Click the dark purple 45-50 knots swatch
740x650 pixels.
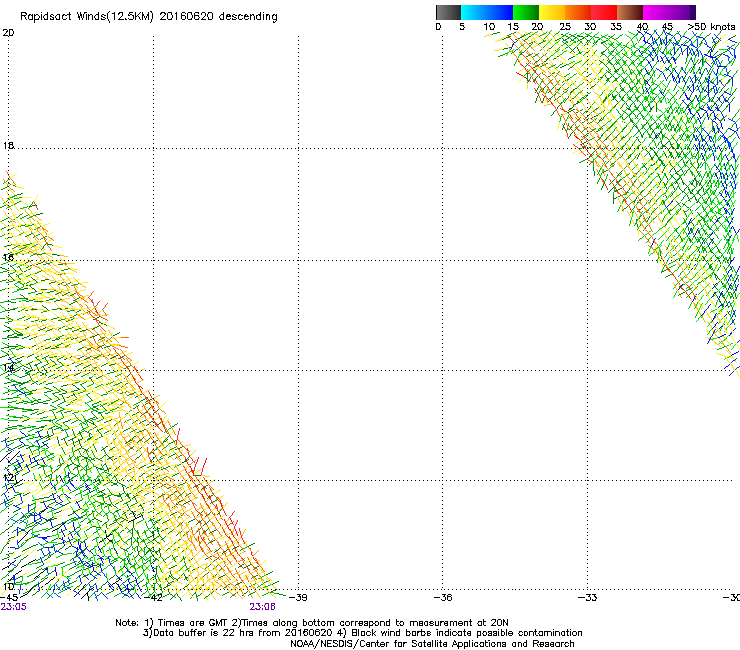tap(682, 12)
